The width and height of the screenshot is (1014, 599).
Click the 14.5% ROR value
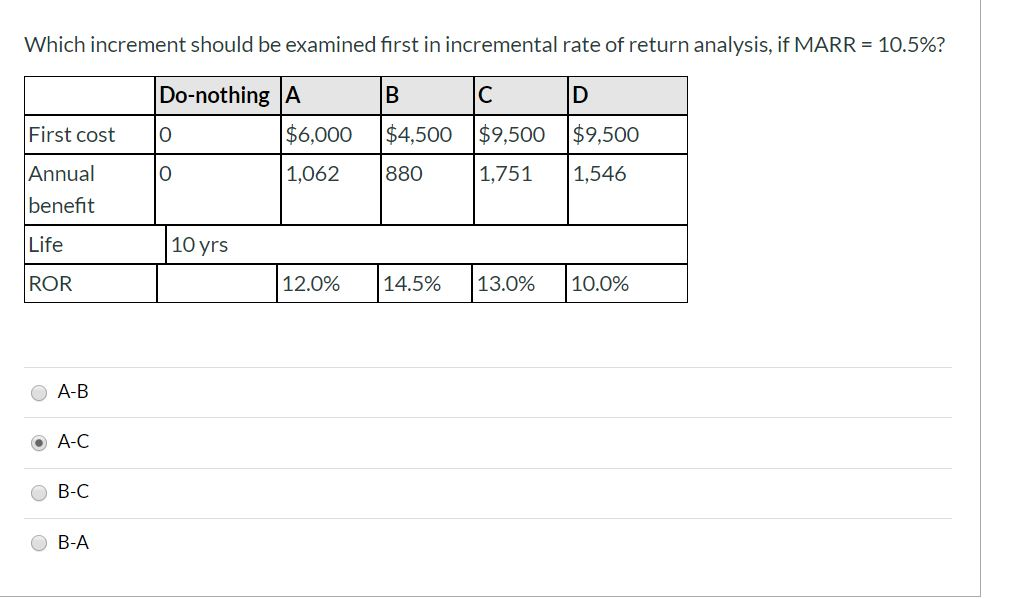click(411, 283)
